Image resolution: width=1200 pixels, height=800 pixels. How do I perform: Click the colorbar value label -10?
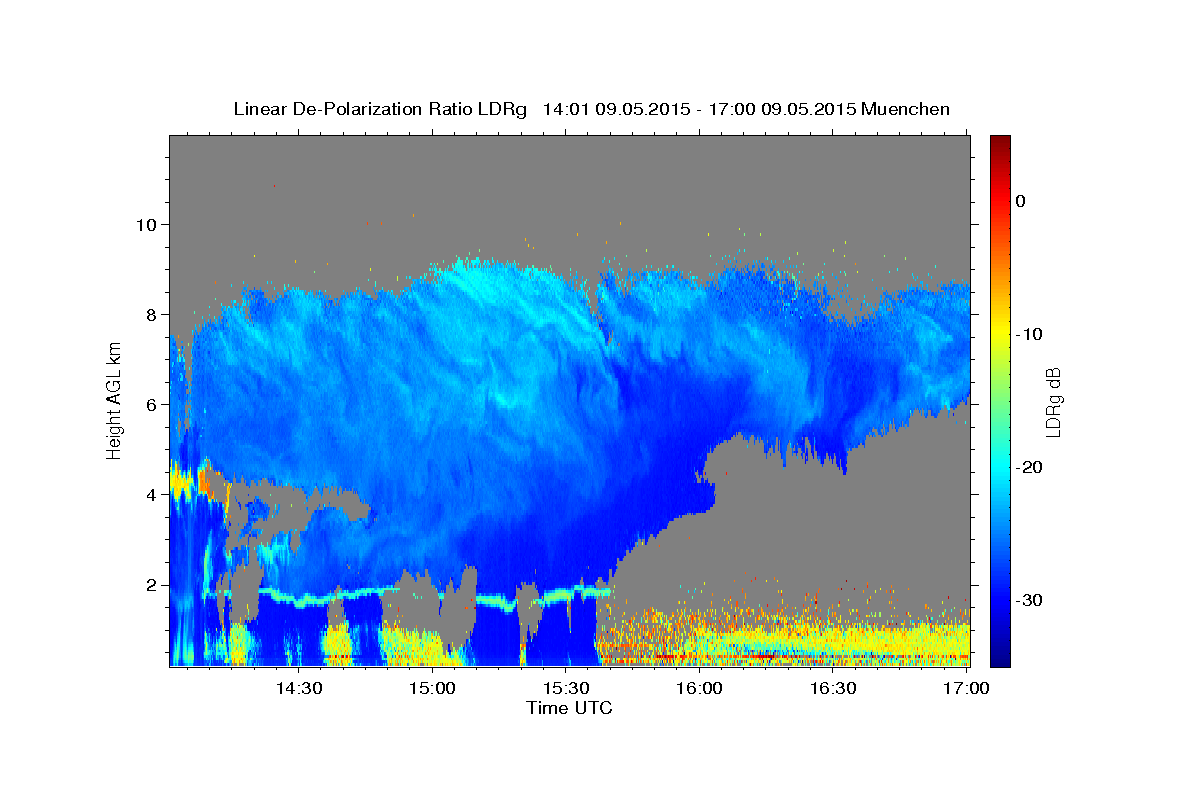pos(1029,334)
